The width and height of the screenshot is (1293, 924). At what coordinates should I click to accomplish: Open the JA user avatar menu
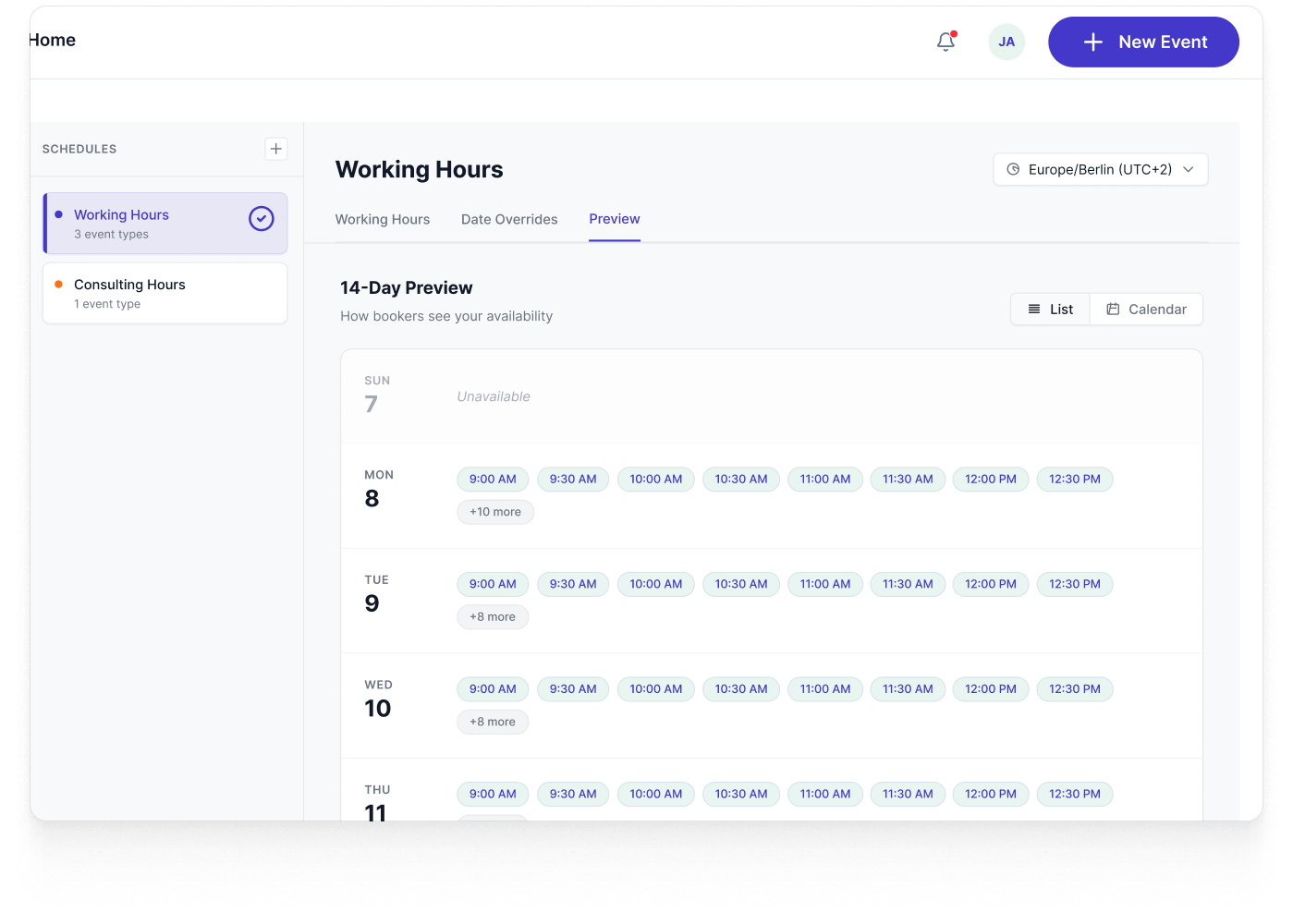click(x=1006, y=42)
